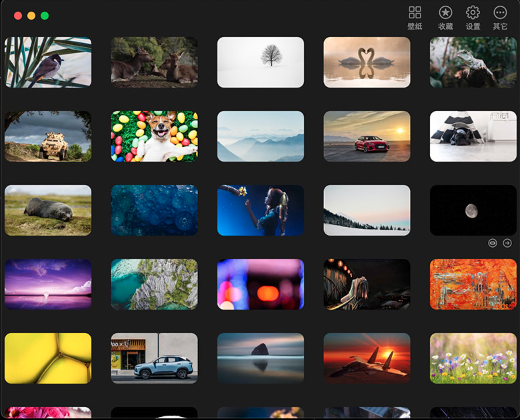Choose the black dog in teepee wallpaper
The height and width of the screenshot is (420, 520).
point(473,136)
